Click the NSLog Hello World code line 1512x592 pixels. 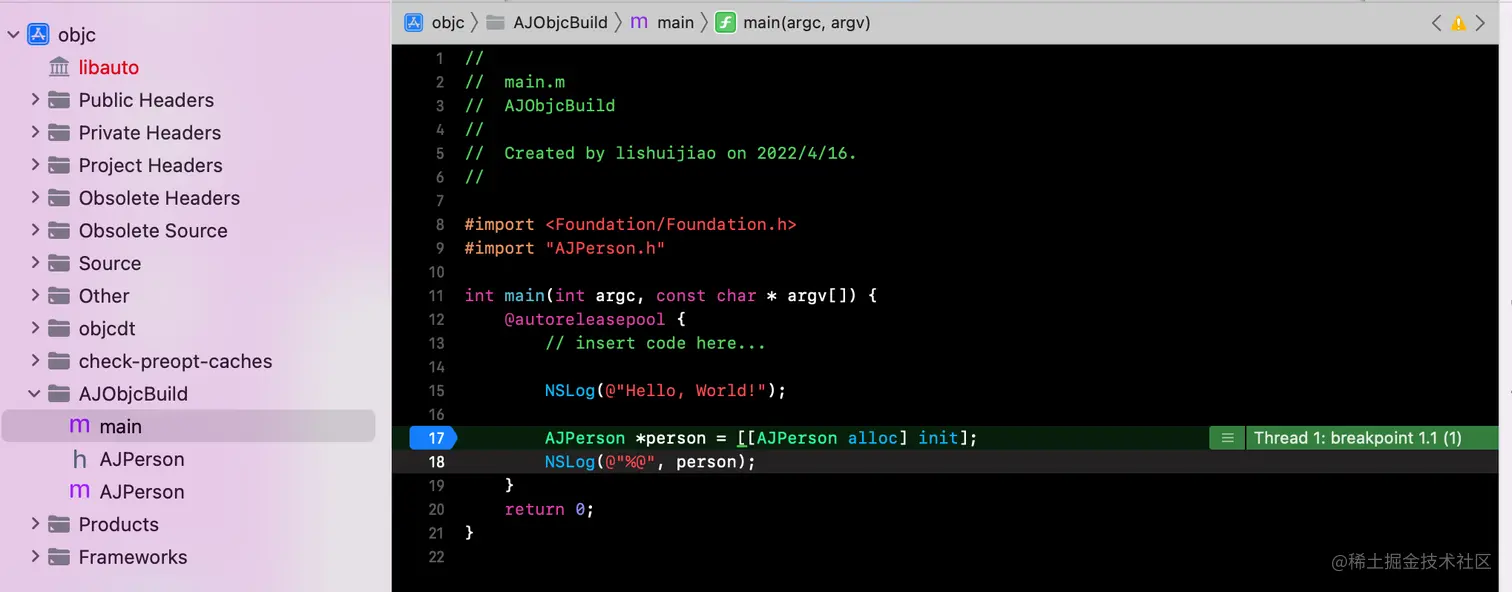coord(665,390)
